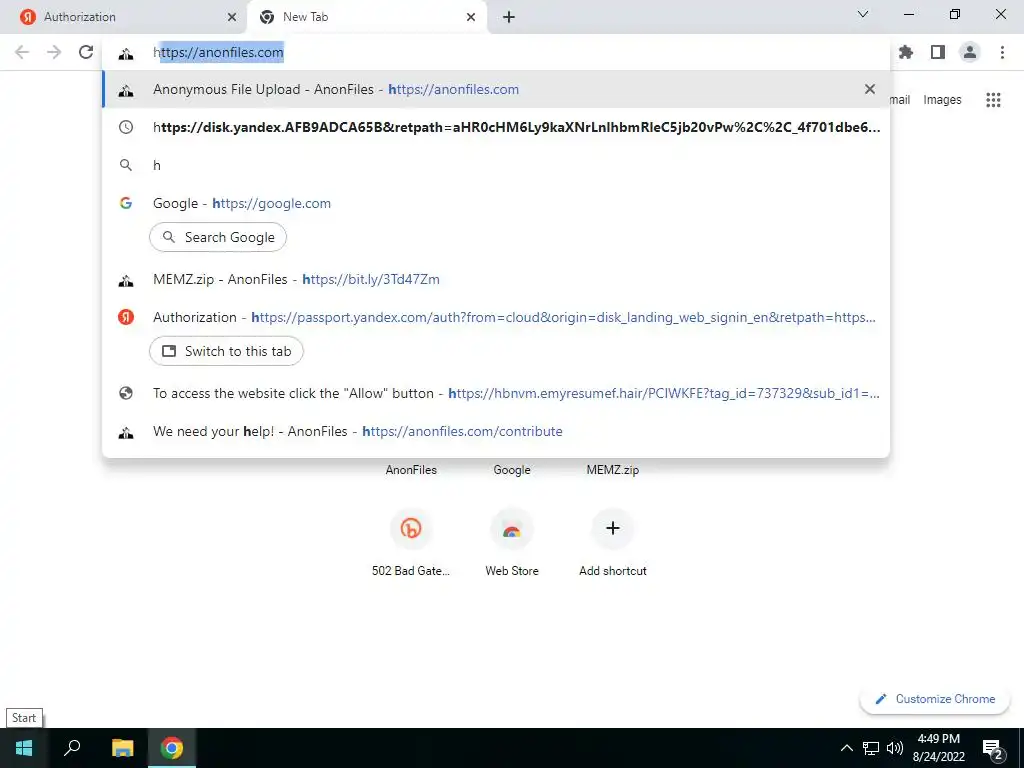
Task: Open the volume speaker icon
Action: coord(895,748)
